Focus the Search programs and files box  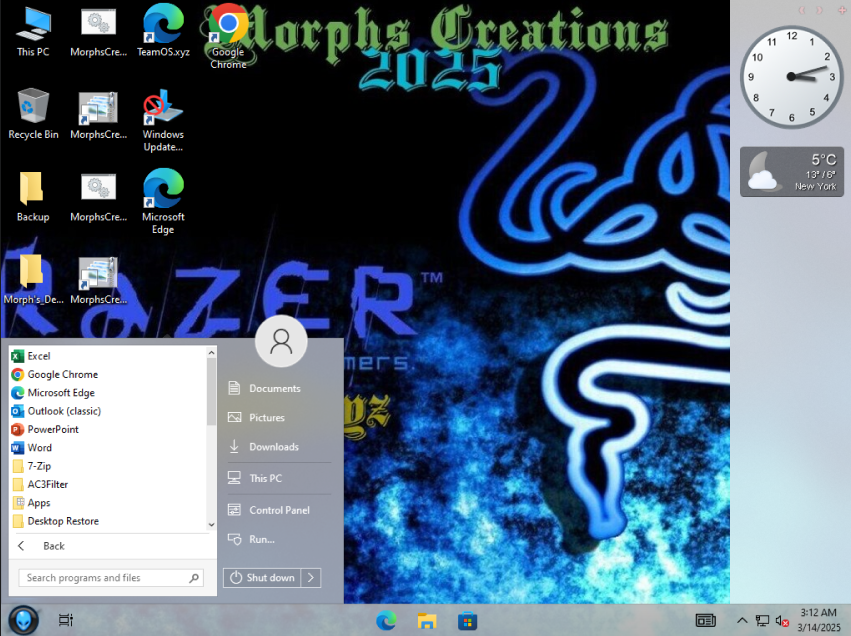tap(111, 578)
